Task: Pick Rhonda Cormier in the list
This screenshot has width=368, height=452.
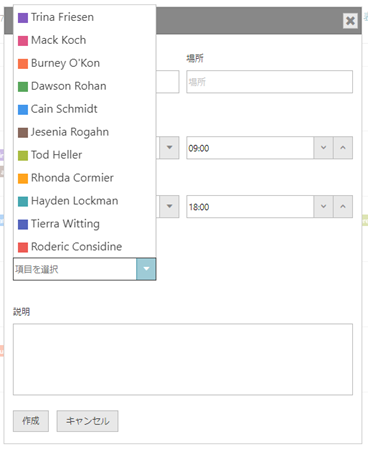Action: pyautogui.click(x=85, y=178)
